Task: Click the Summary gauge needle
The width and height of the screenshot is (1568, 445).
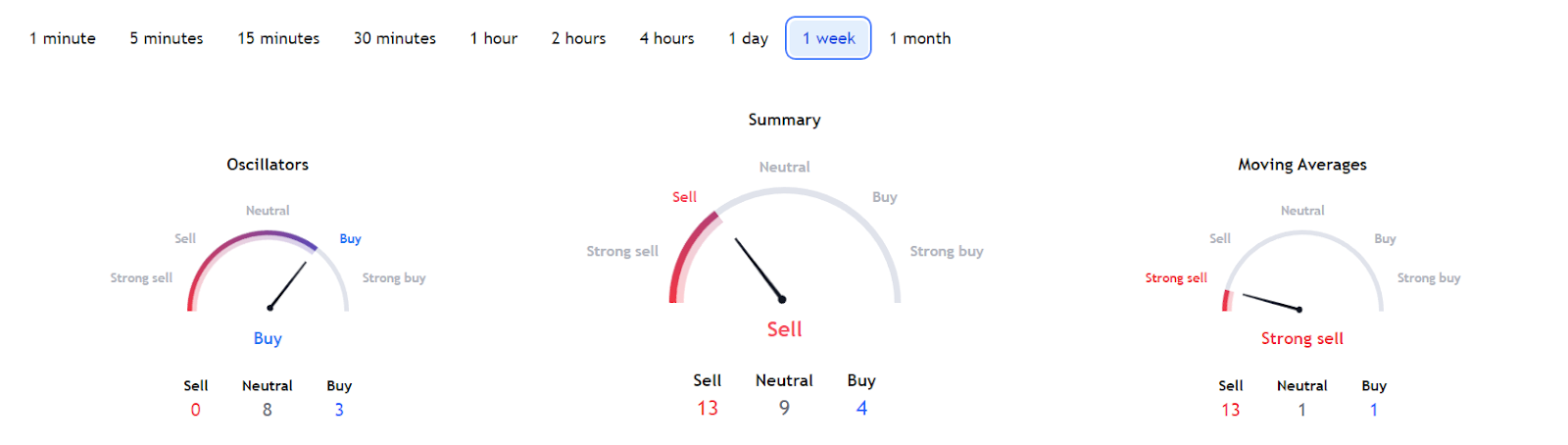Action: (759, 270)
